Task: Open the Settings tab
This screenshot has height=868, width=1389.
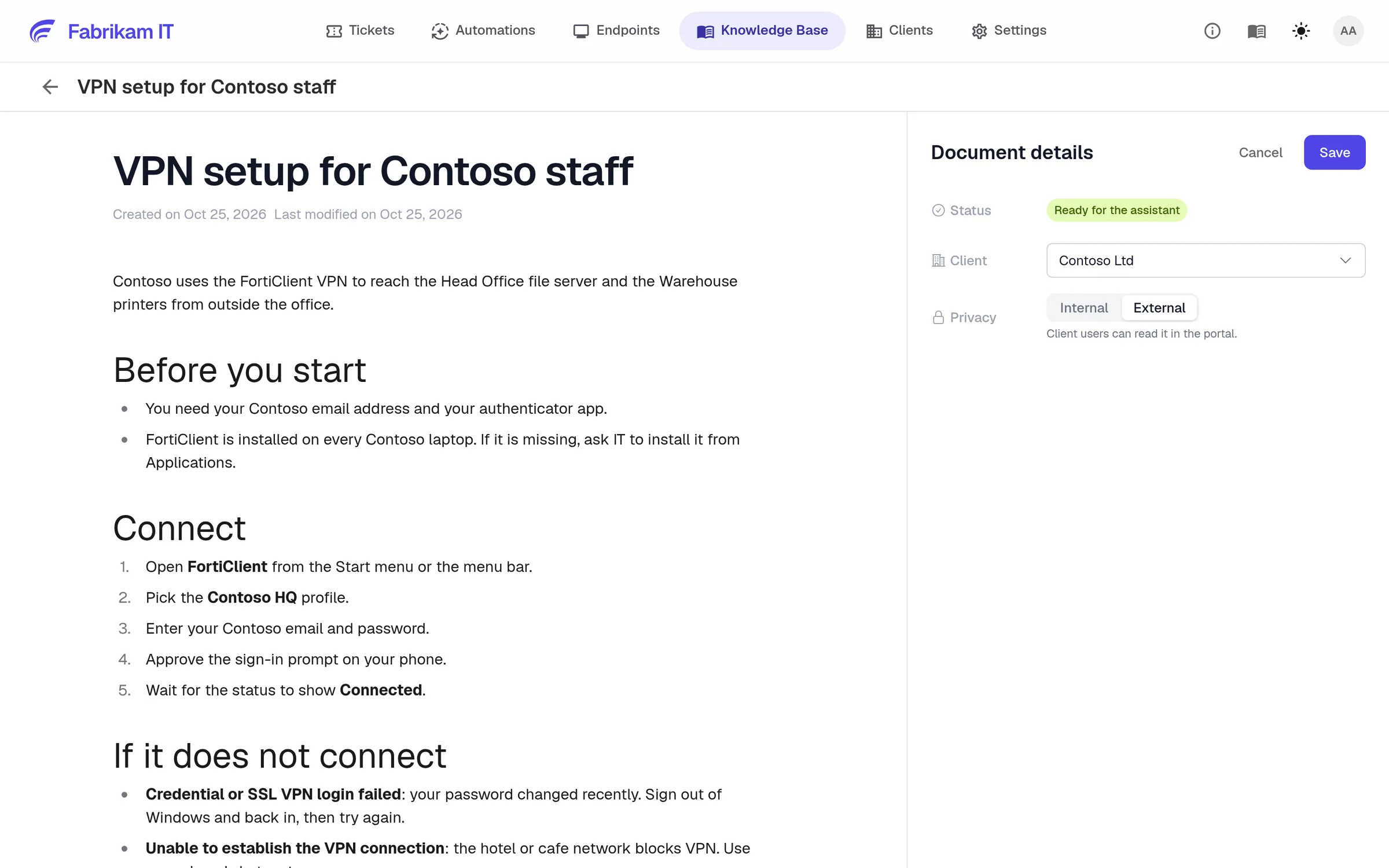Action: click(1009, 31)
